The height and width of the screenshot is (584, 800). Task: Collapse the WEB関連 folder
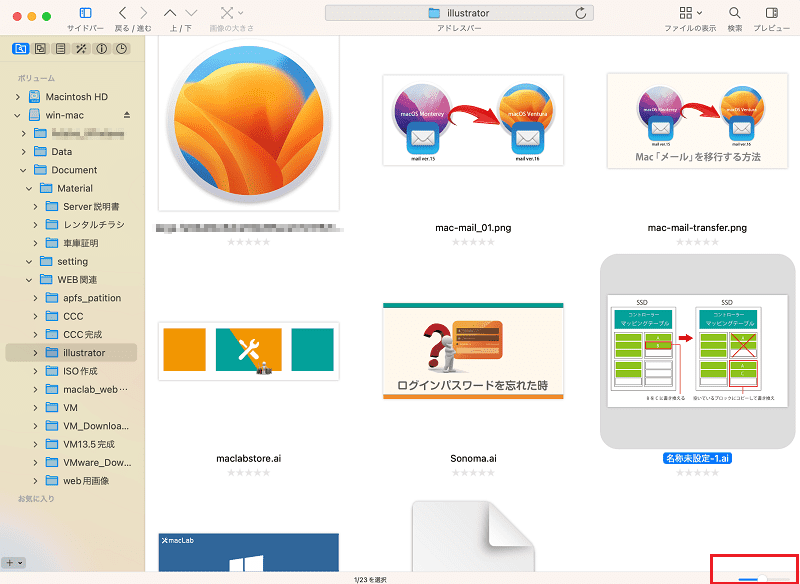click(30, 280)
